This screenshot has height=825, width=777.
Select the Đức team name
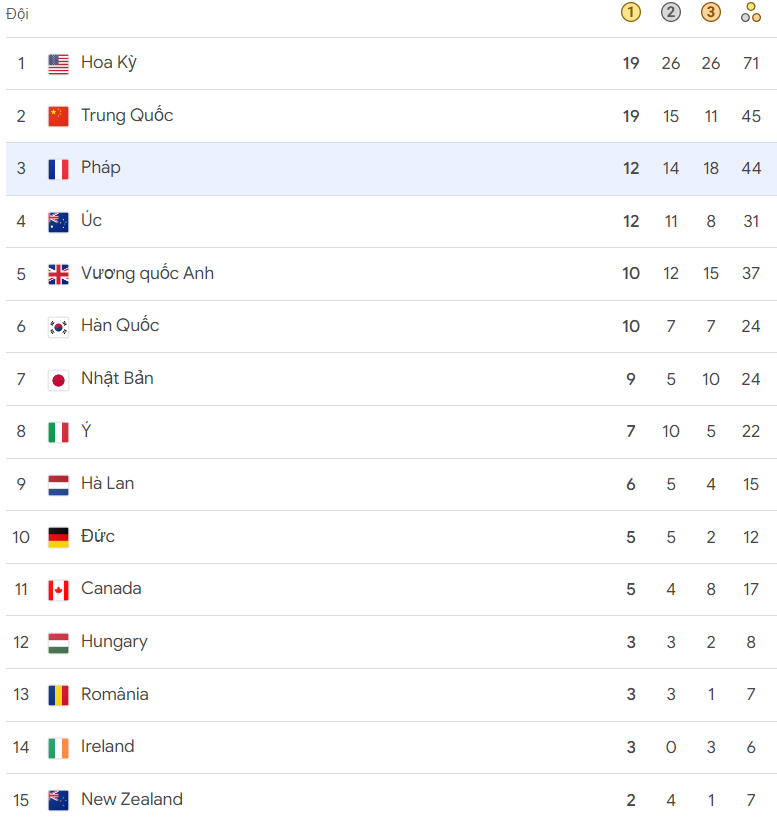click(97, 536)
